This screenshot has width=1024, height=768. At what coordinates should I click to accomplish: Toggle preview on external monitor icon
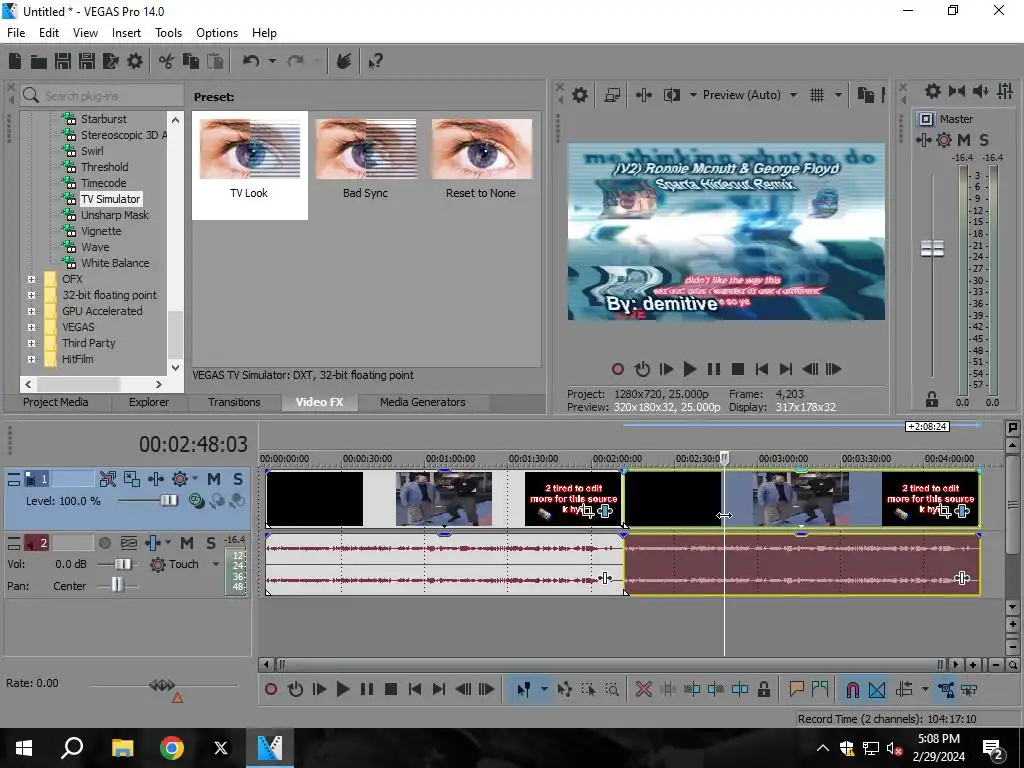[x=612, y=95]
